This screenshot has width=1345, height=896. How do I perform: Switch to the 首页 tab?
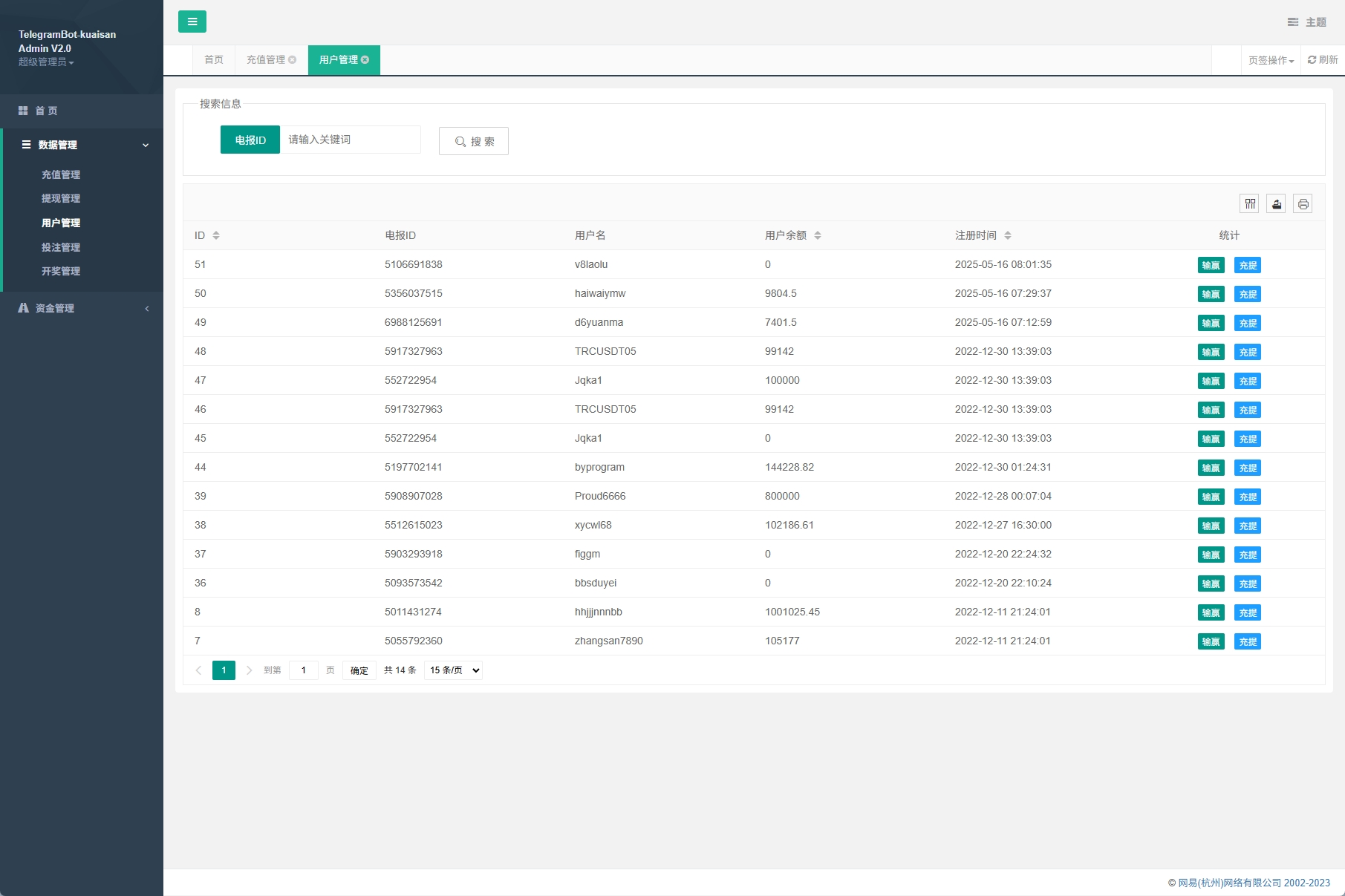[x=214, y=60]
